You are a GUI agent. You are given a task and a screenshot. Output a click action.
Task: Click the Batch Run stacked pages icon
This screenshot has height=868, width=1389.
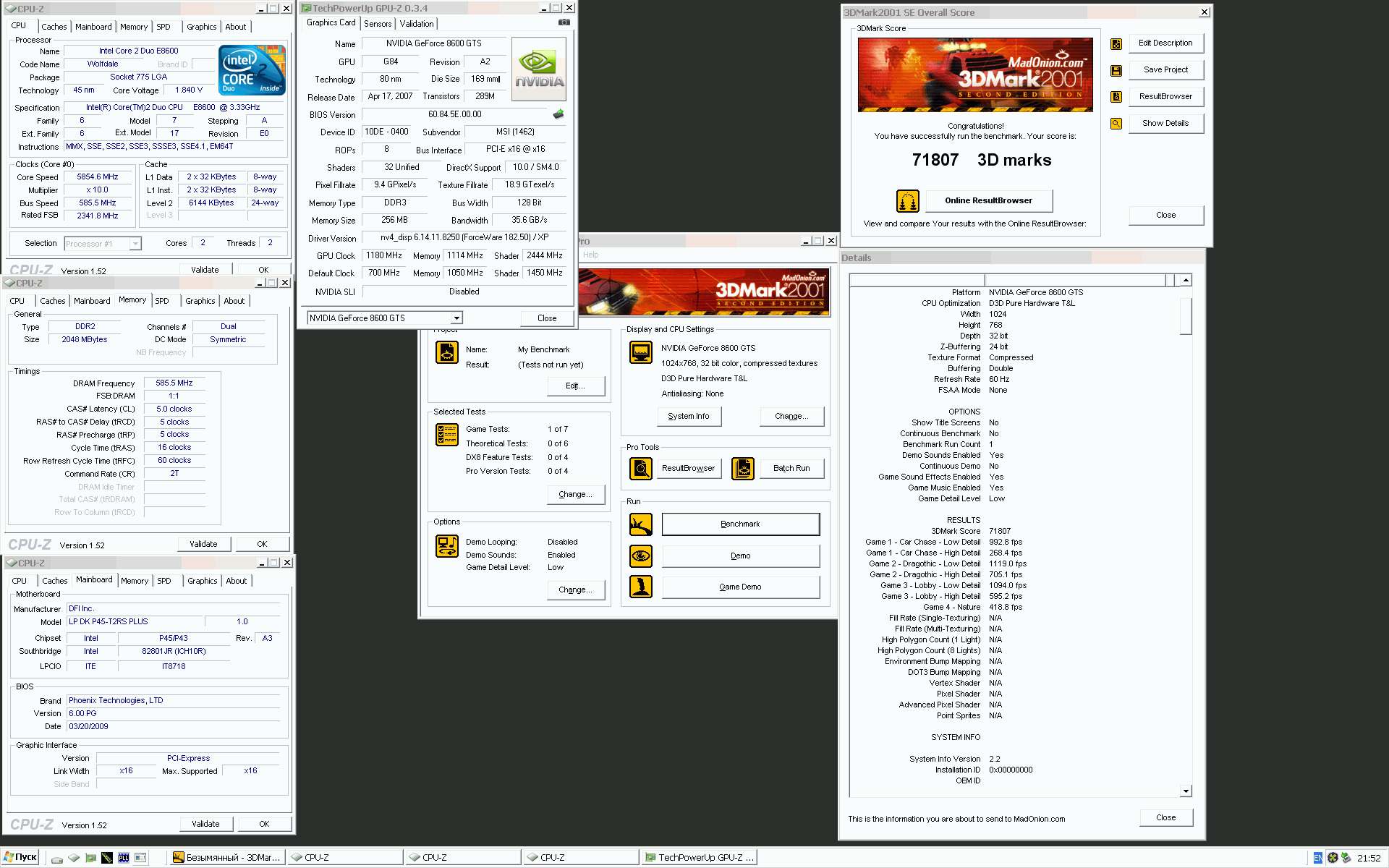[743, 469]
